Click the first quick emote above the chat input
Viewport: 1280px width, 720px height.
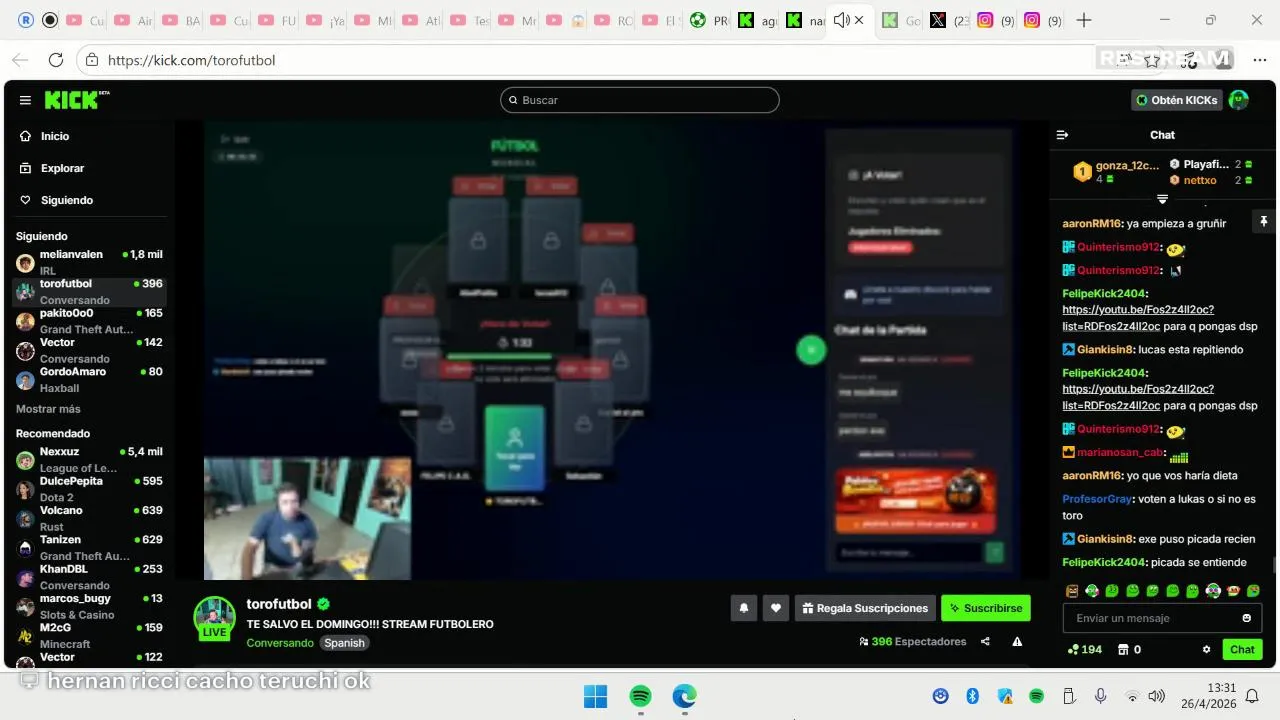point(1072,591)
